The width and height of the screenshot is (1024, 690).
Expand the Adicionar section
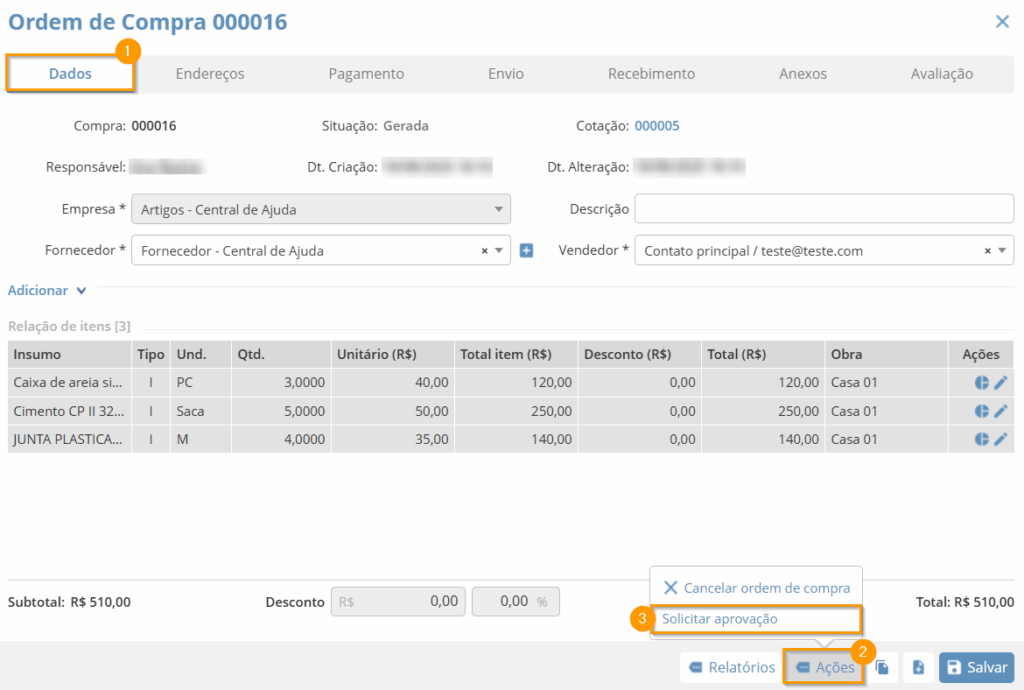pos(47,291)
